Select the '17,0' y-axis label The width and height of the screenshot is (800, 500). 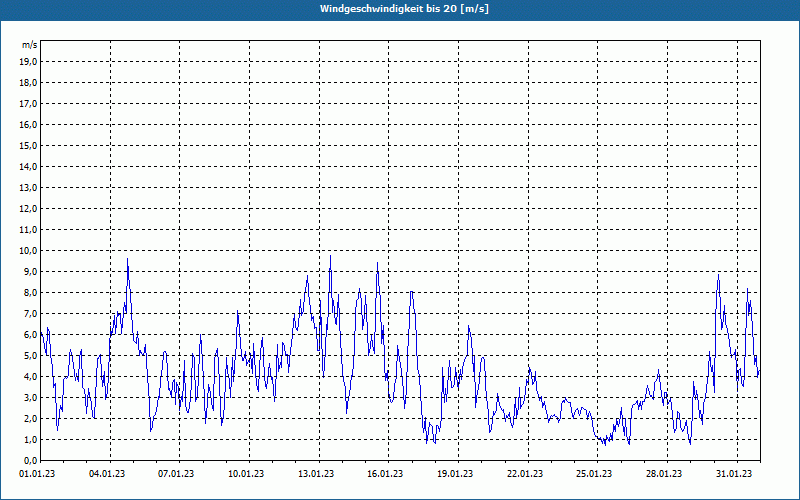pyautogui.click(x=28, y=104)
